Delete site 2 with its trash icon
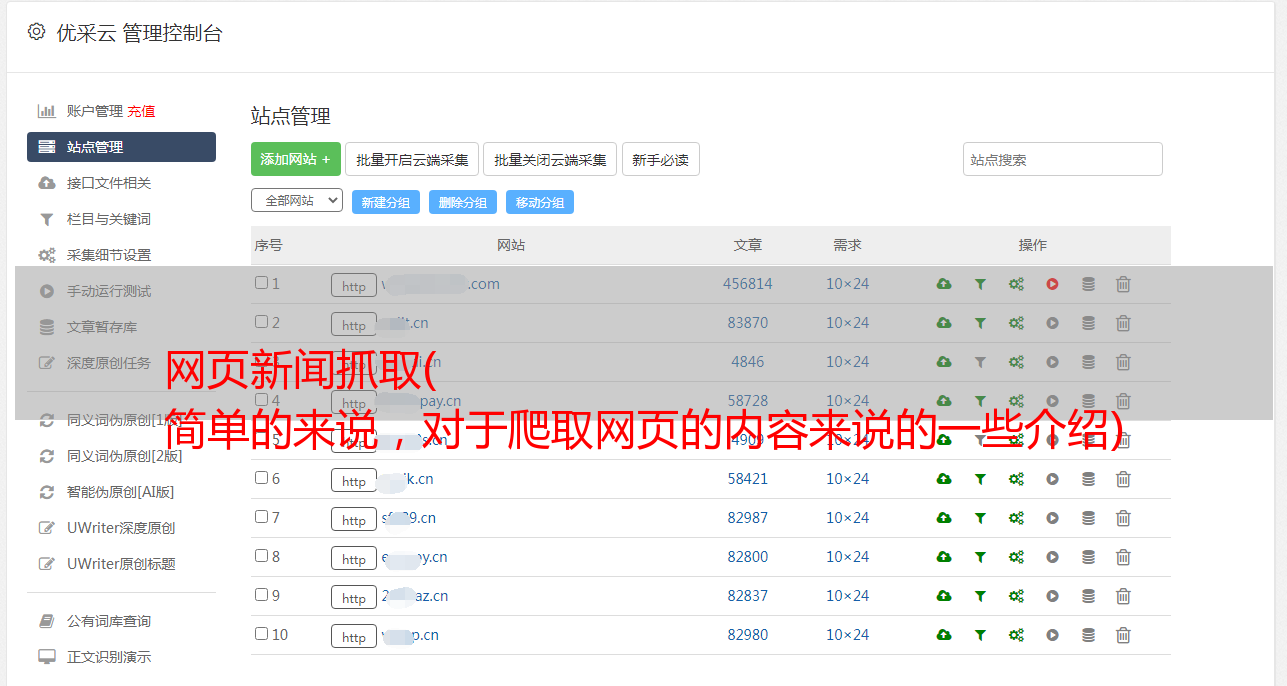 click(x=1123, y=323)
